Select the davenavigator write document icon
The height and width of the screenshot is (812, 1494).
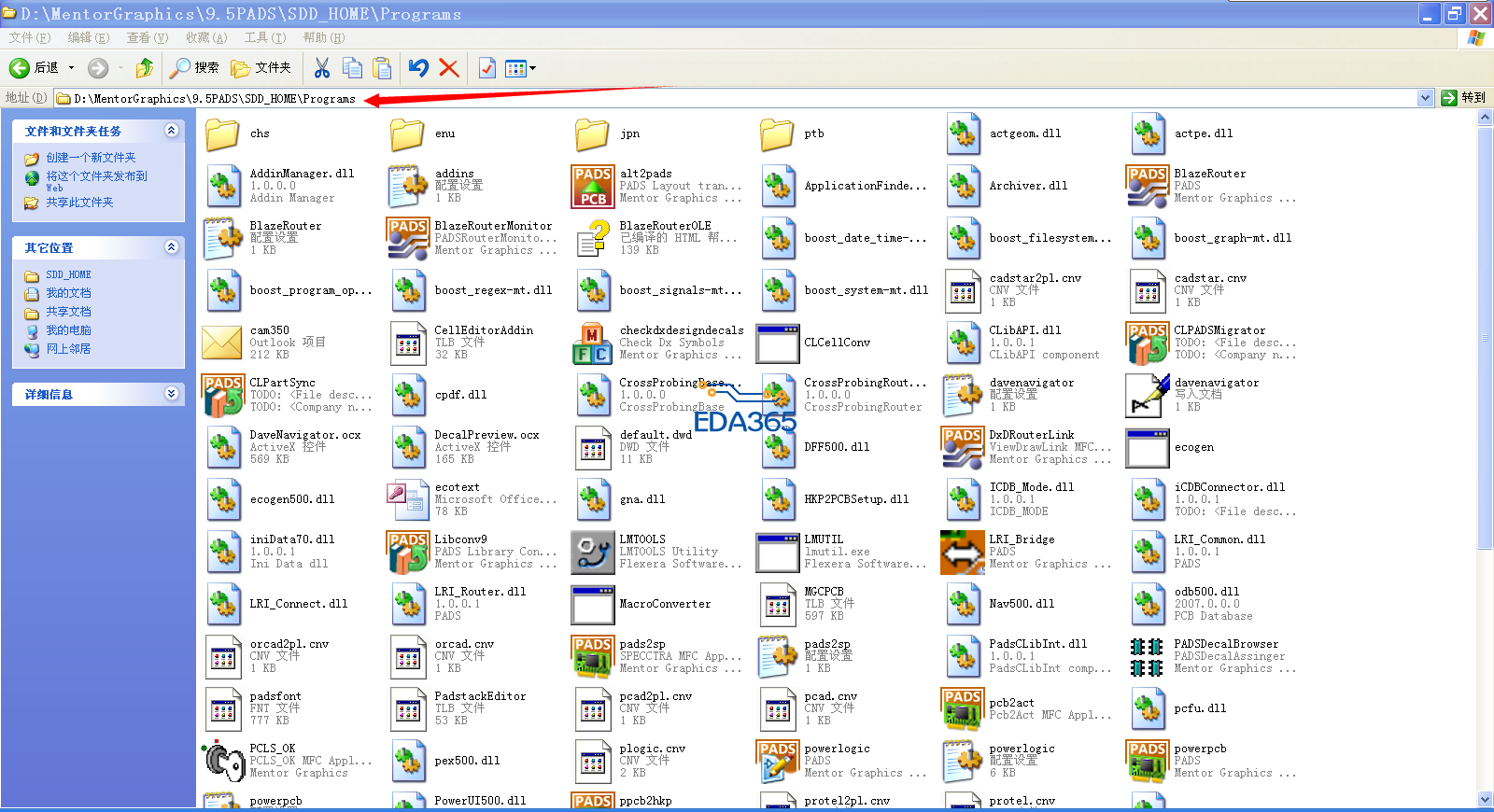pos(1147,395)
